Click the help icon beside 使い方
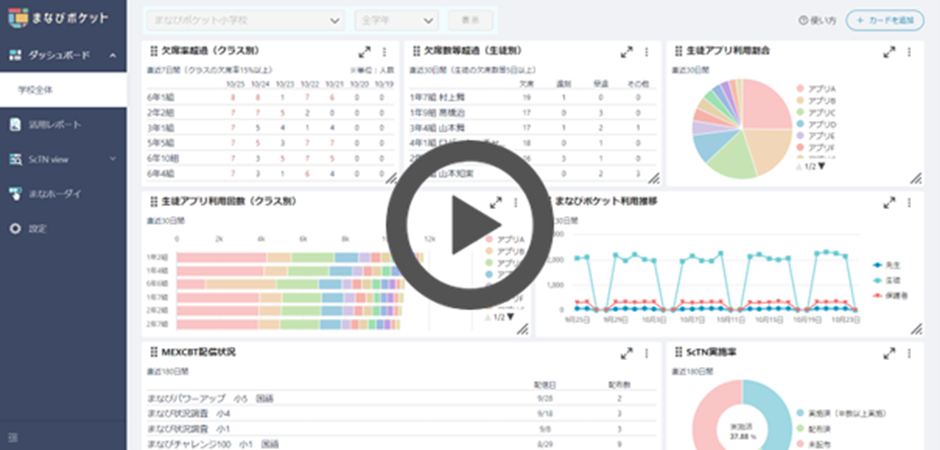 pos(803,20)
